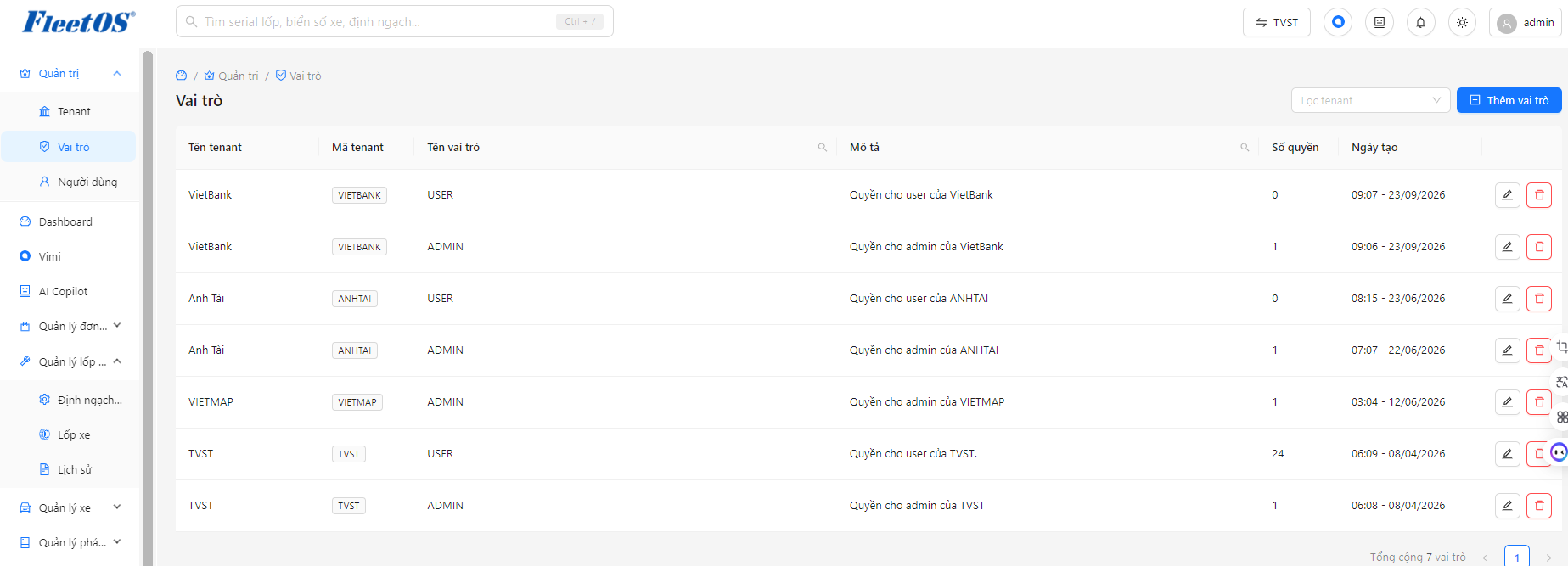Screen dimensions: 1568x566
Task: Delete the Anh Tài USER role
Action: coord(1539,299)
